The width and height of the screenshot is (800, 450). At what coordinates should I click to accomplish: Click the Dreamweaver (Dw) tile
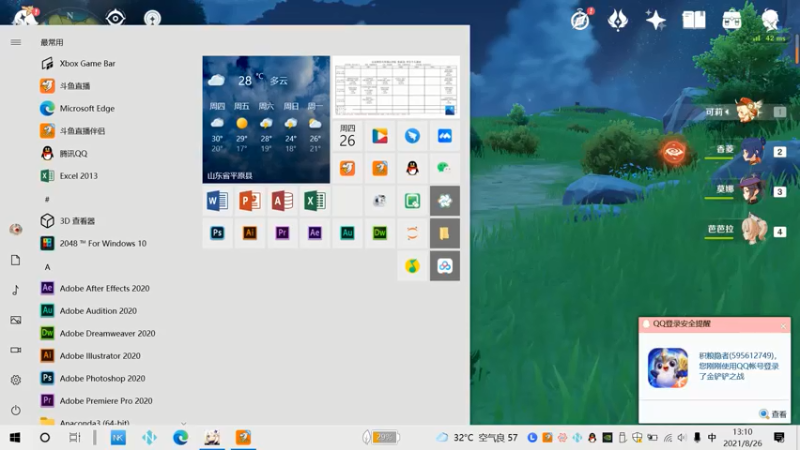tap(380, 233)
